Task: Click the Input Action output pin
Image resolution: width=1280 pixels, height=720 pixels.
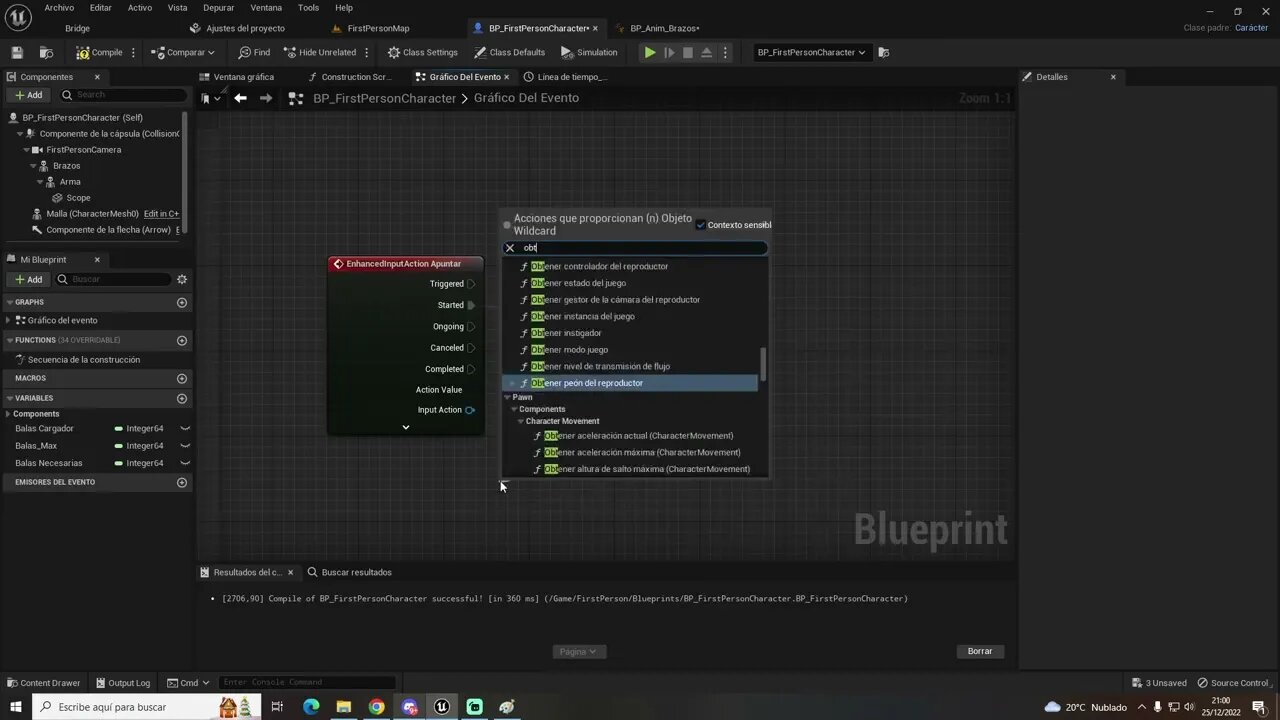Action: [470, 410]
